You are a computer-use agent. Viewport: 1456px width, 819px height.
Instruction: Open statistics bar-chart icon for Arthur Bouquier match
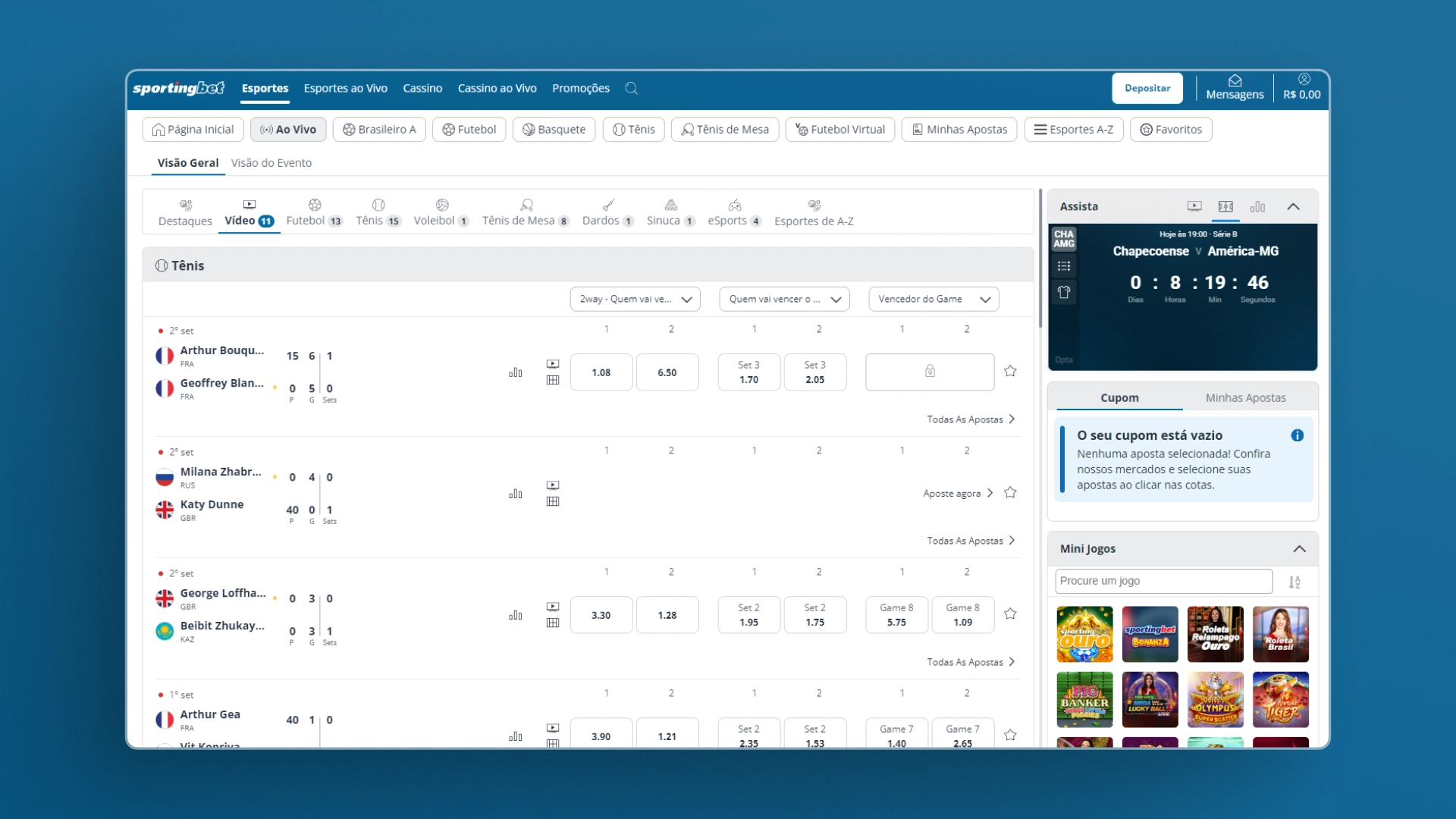coord(516,372)
